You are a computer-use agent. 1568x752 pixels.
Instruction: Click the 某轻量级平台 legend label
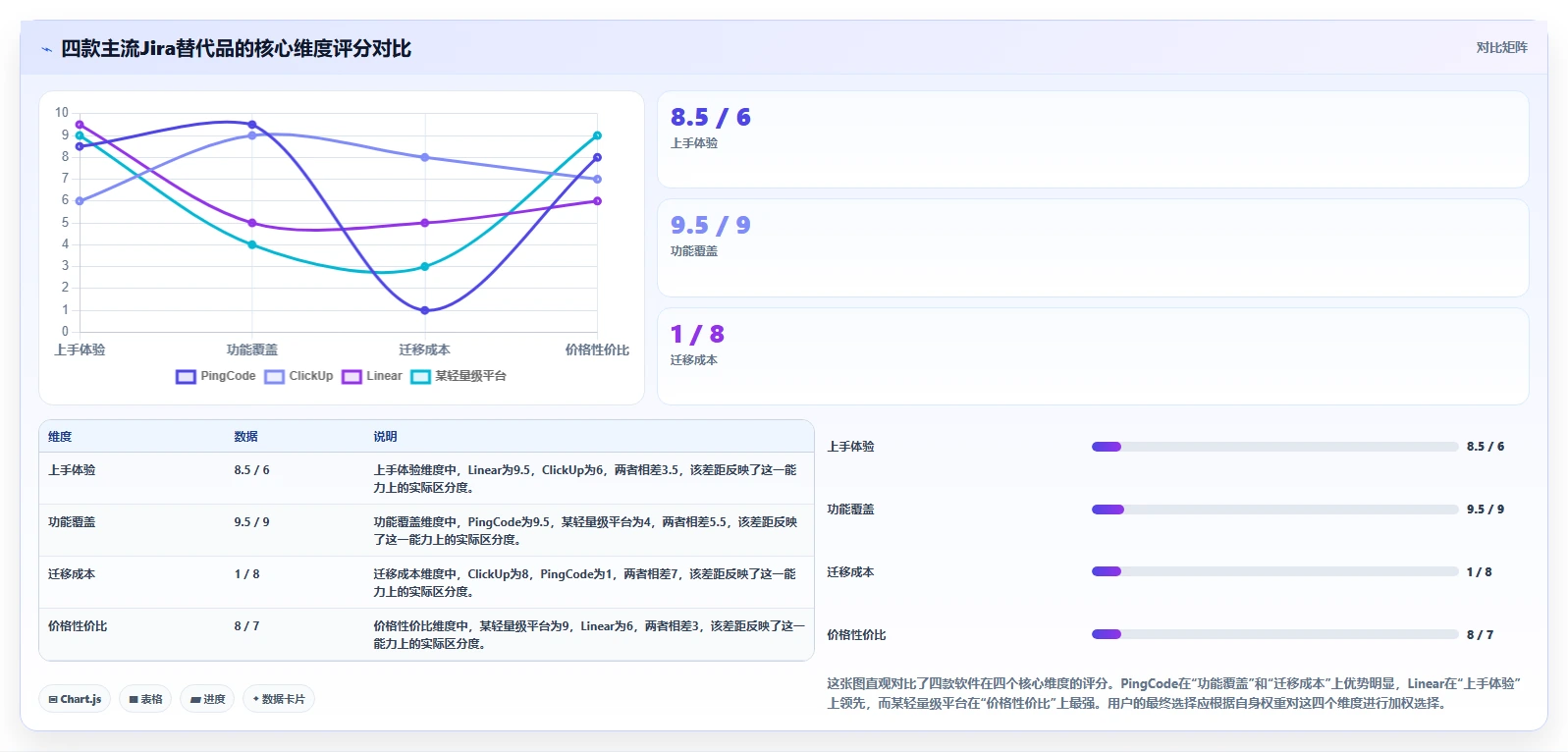470,376
